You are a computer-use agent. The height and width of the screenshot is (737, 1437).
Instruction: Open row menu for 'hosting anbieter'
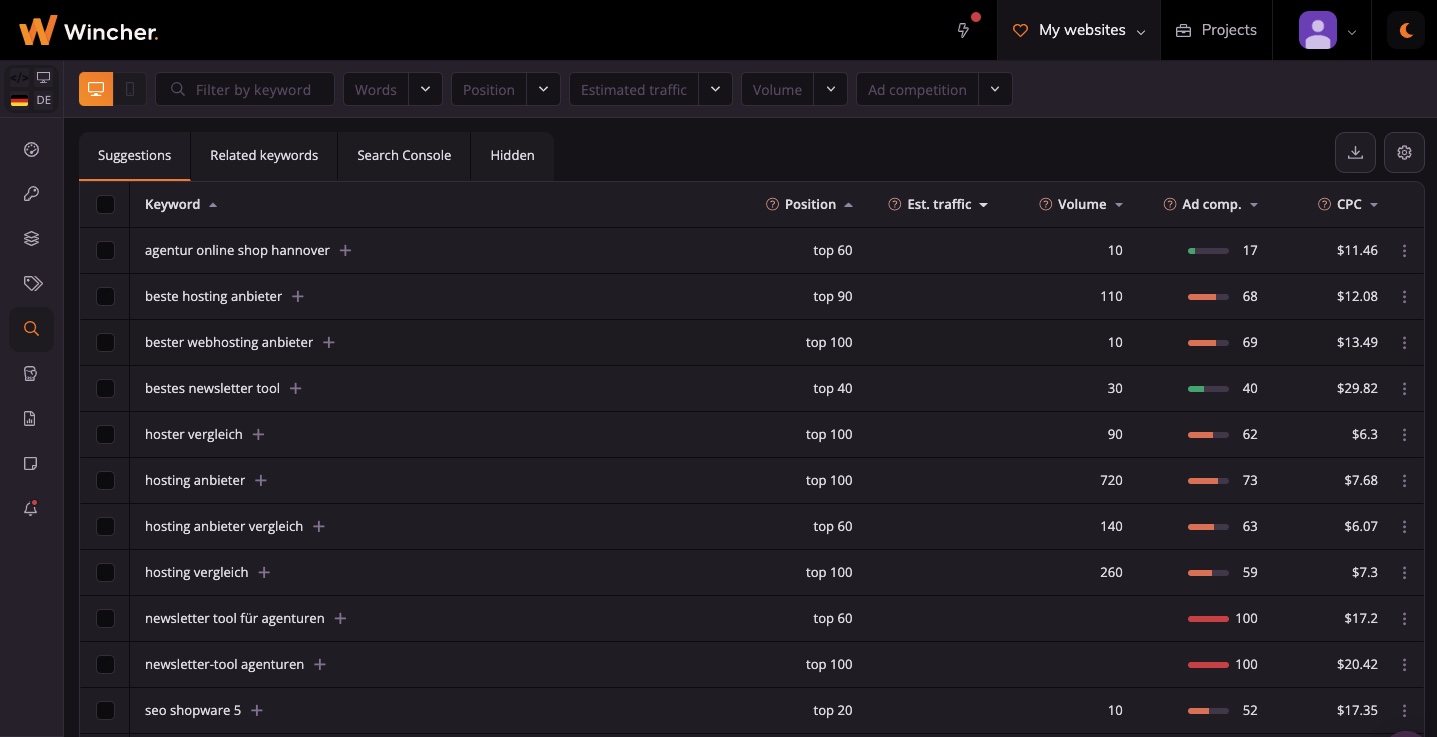[x=1404, y=480]
